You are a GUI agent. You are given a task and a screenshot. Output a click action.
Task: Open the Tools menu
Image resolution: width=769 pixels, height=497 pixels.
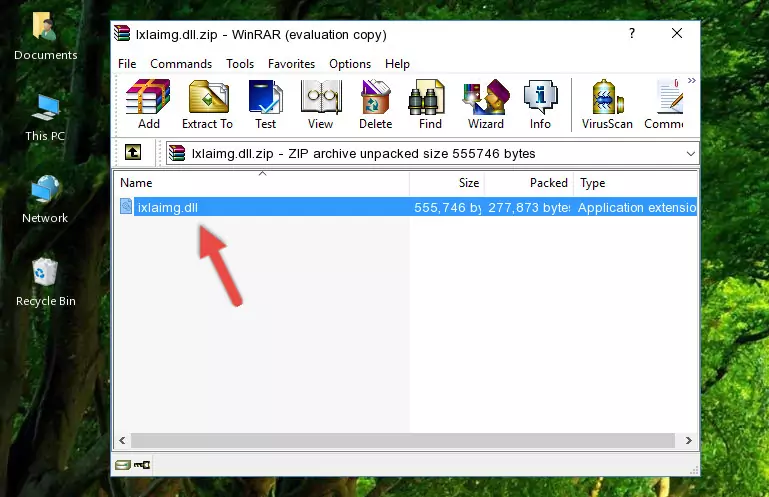[x=240, y=64]
